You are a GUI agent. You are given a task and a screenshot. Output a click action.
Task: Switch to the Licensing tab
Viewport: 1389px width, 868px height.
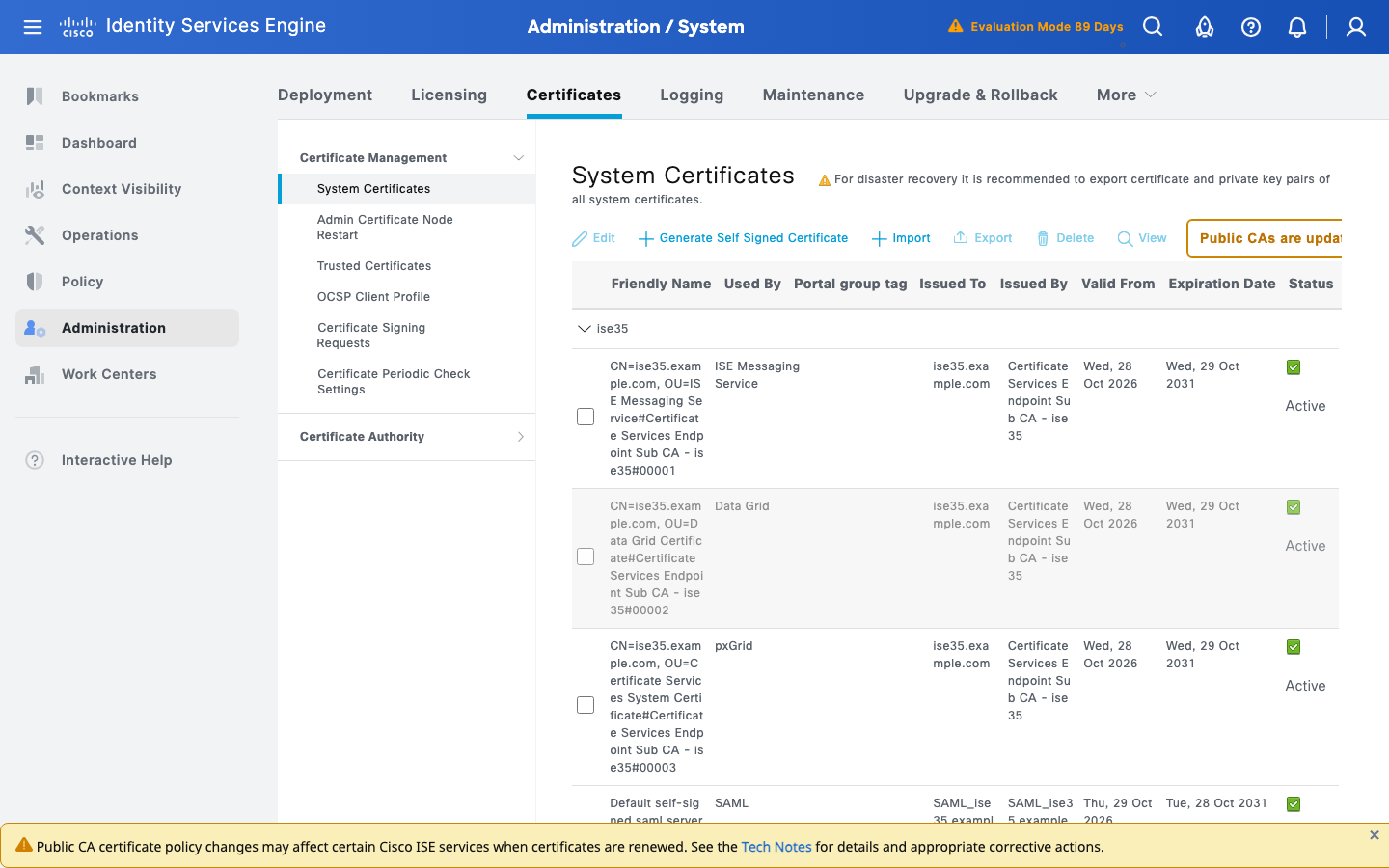(449, 95)
